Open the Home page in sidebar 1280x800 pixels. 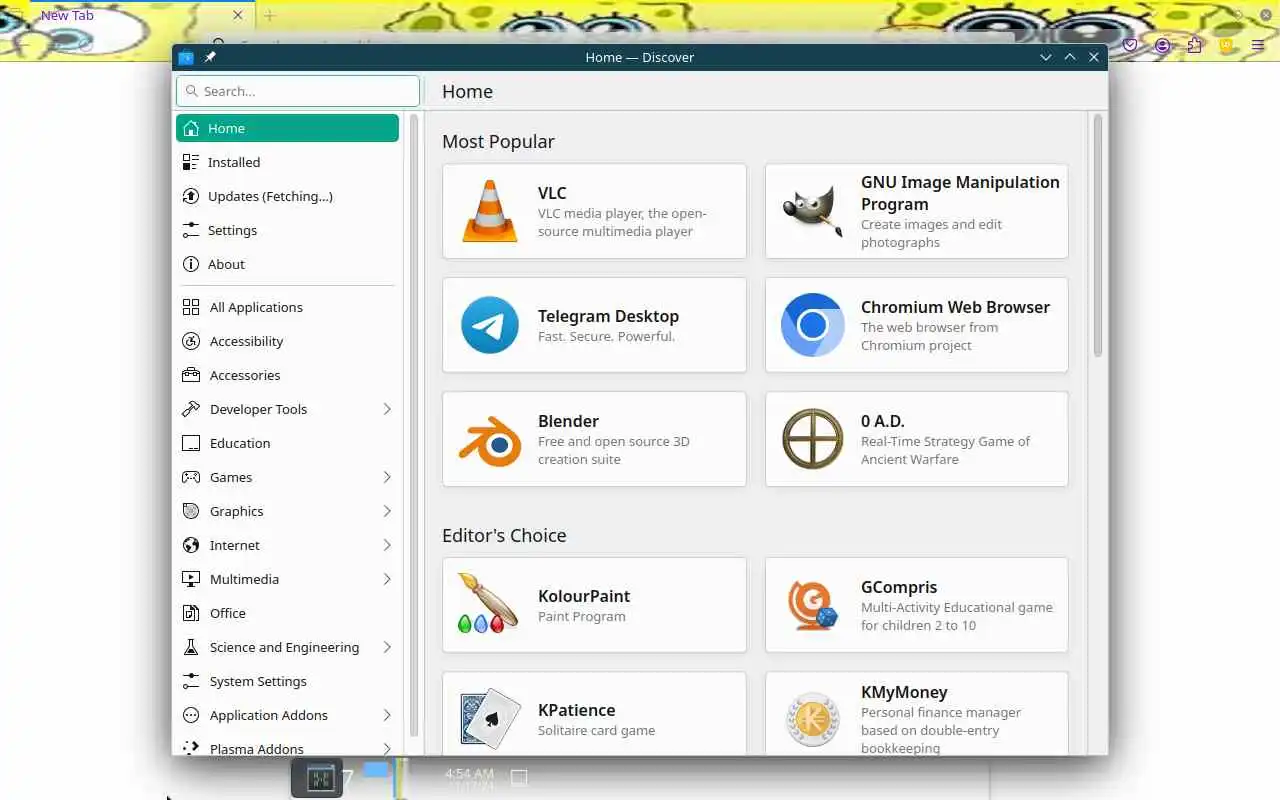point(287,128)
